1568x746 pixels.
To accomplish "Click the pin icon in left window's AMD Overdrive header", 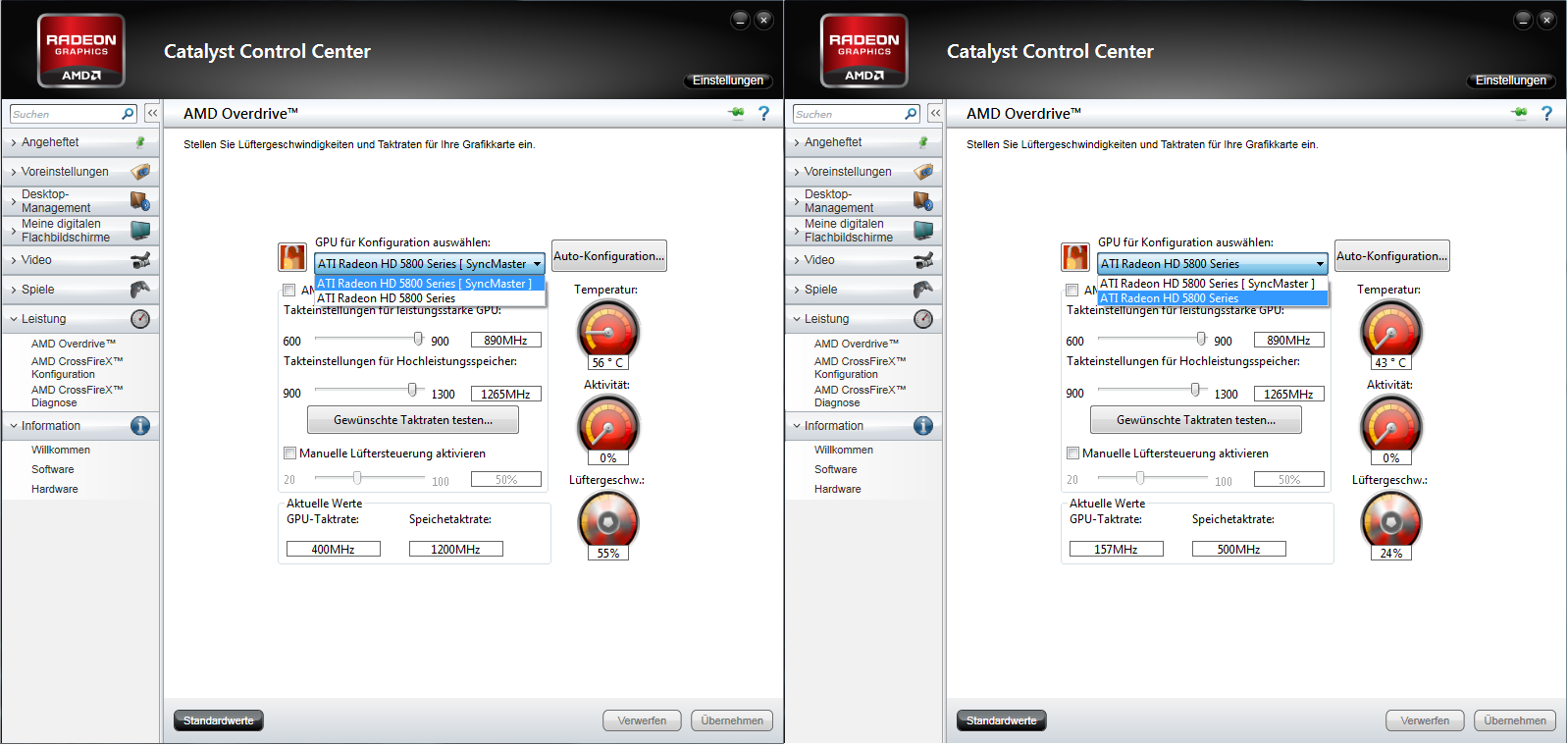I will coord(736,113).
